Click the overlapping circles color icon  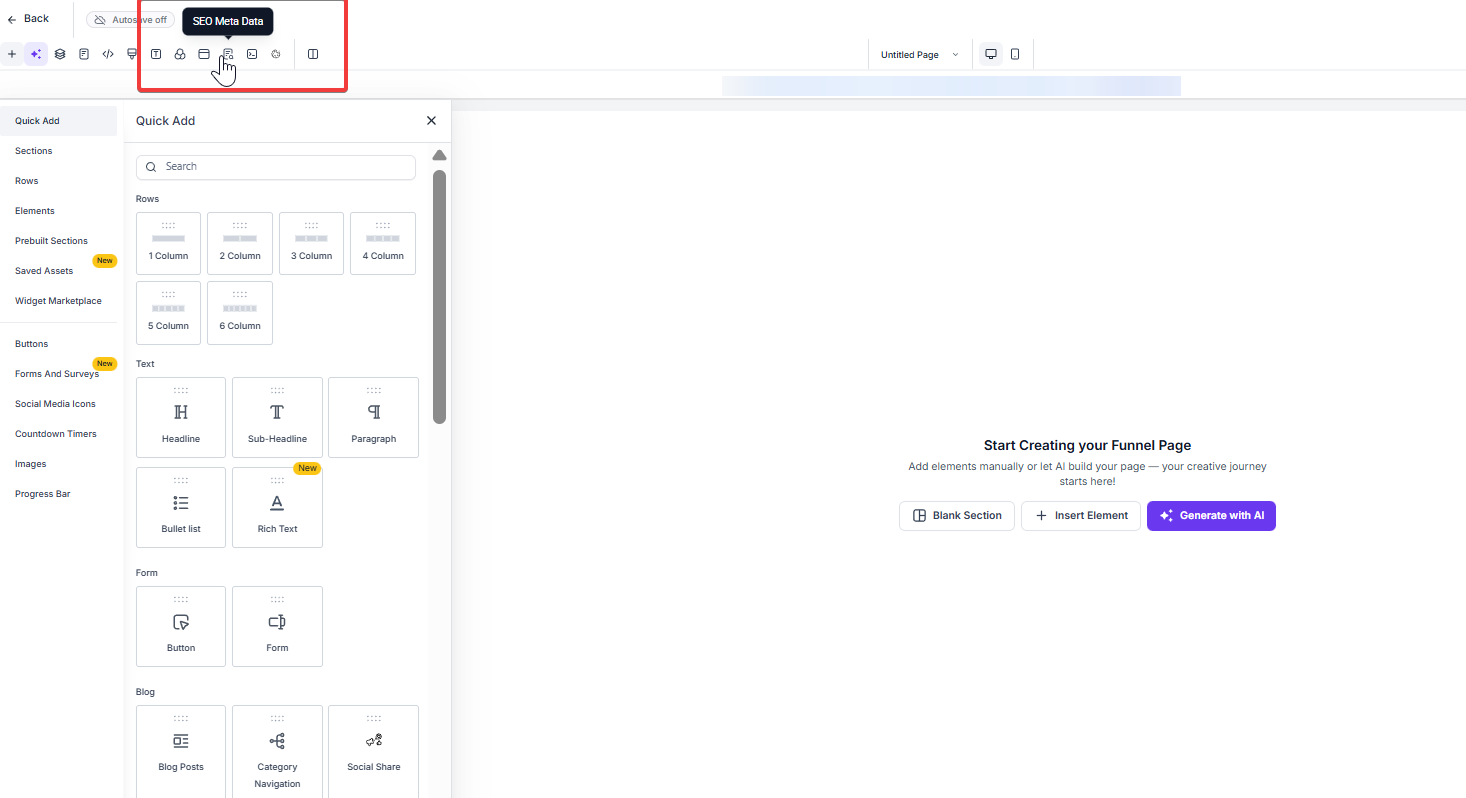click(x=180, y=54)
